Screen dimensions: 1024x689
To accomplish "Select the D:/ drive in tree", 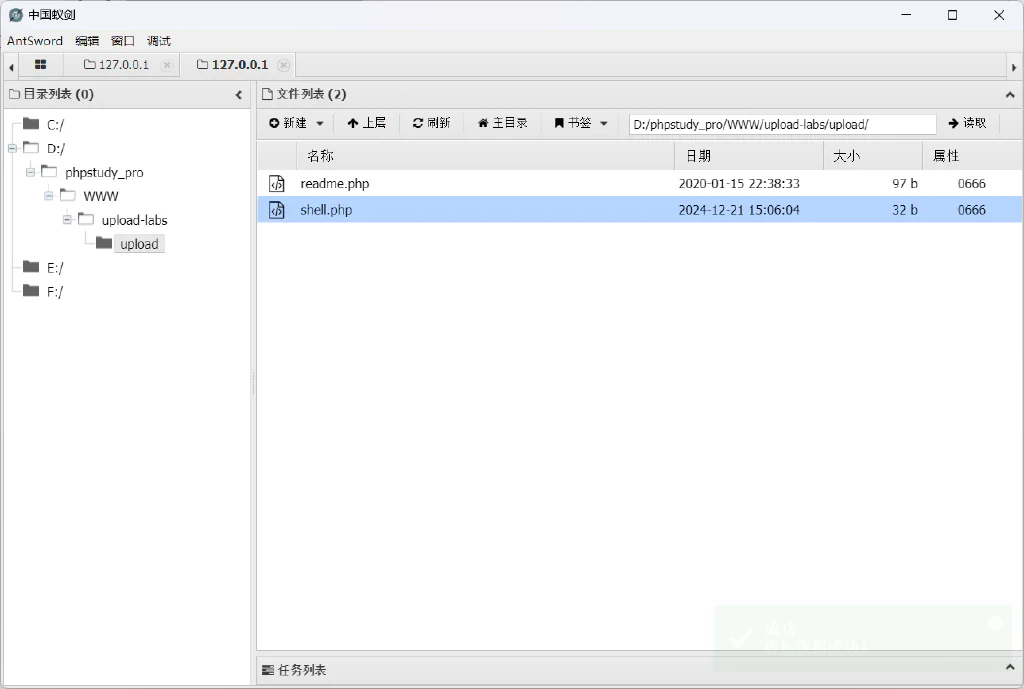I will pos(56,149).
